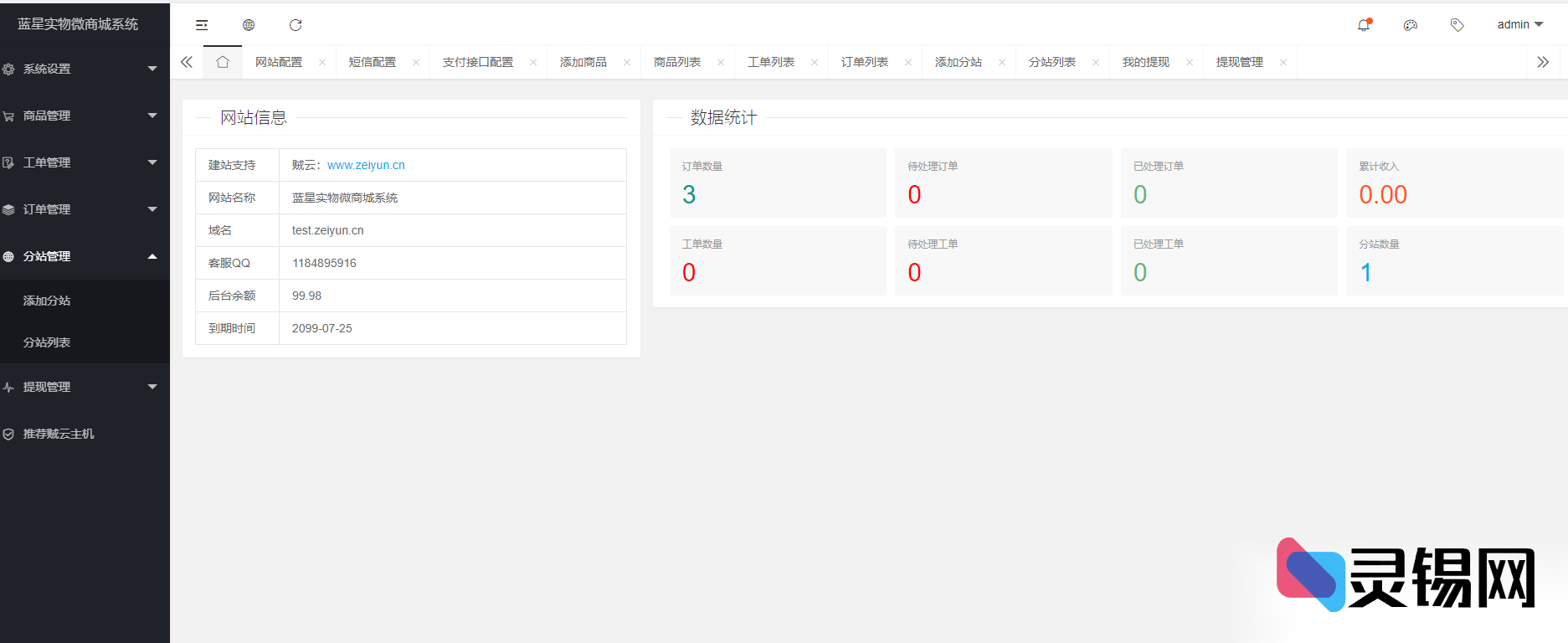Expand the 系统设置 sidebar menu
The image size is (1568, 643).
pyautogui.click(x=80, y=69)
